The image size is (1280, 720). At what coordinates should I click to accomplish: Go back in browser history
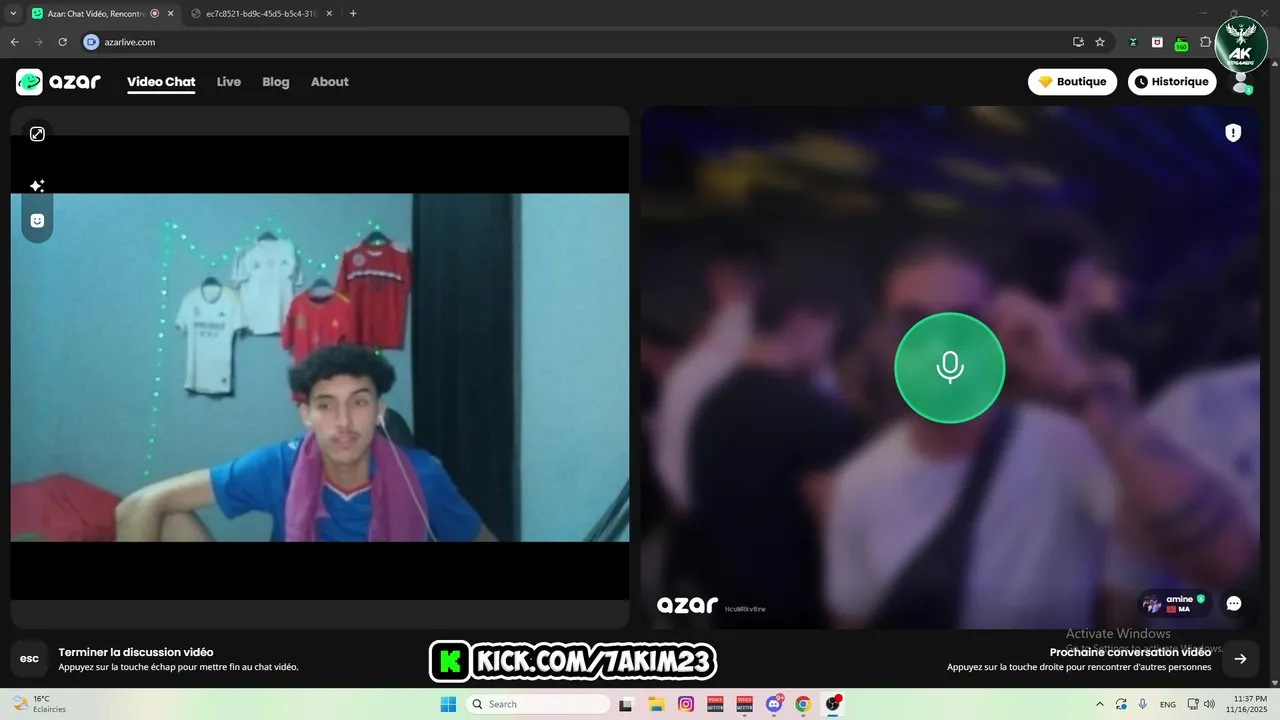tap(14, 42)
